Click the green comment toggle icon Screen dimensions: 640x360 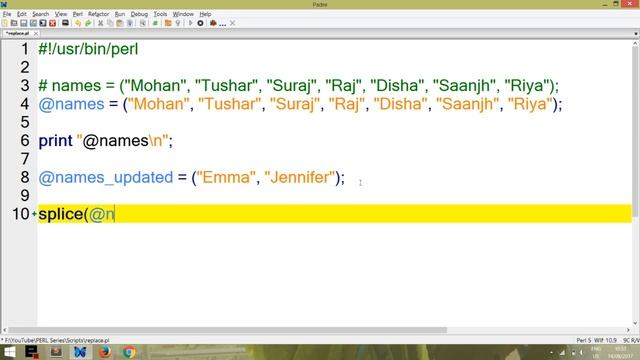point(155,23)
